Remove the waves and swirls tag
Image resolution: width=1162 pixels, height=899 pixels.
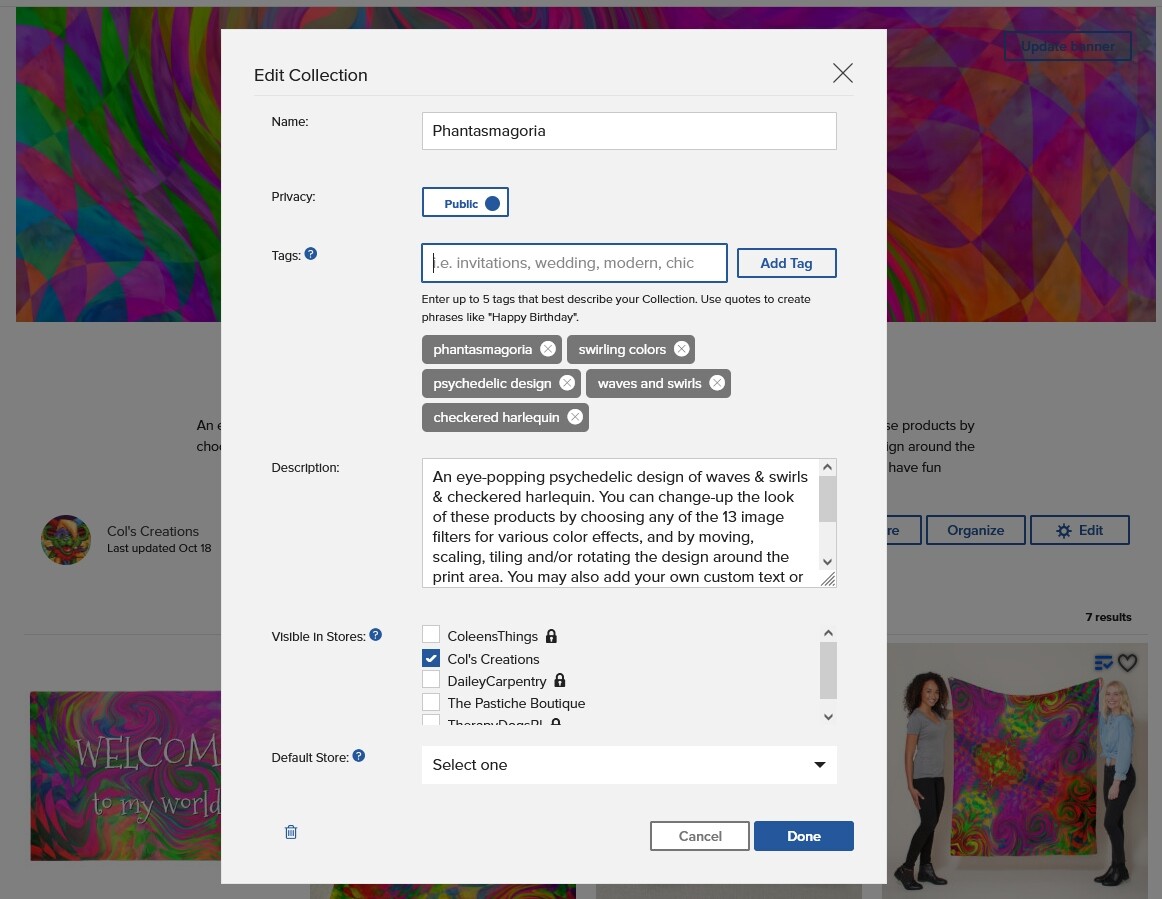click(717, 383)
